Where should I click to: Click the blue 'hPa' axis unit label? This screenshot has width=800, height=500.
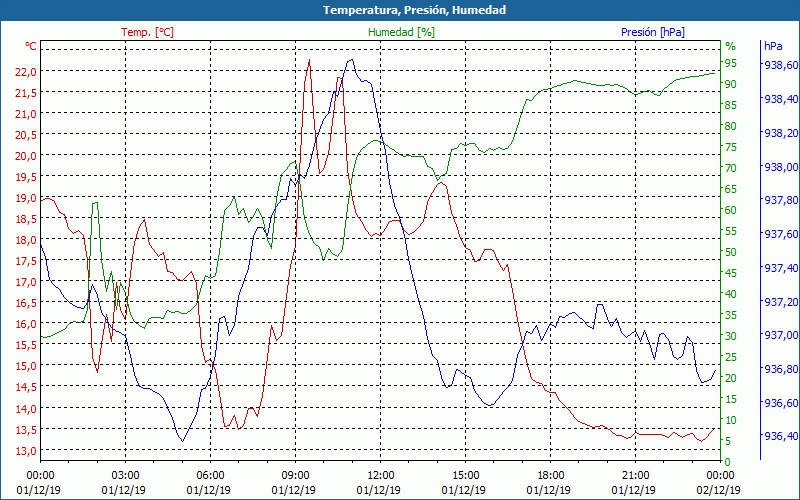773,46
